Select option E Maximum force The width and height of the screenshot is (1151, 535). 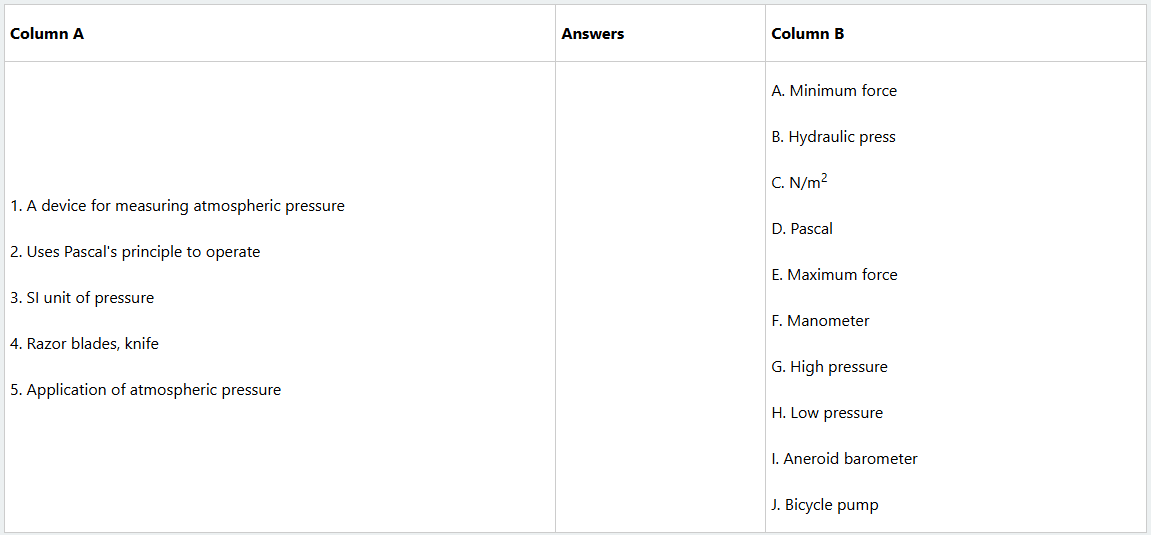834,275
